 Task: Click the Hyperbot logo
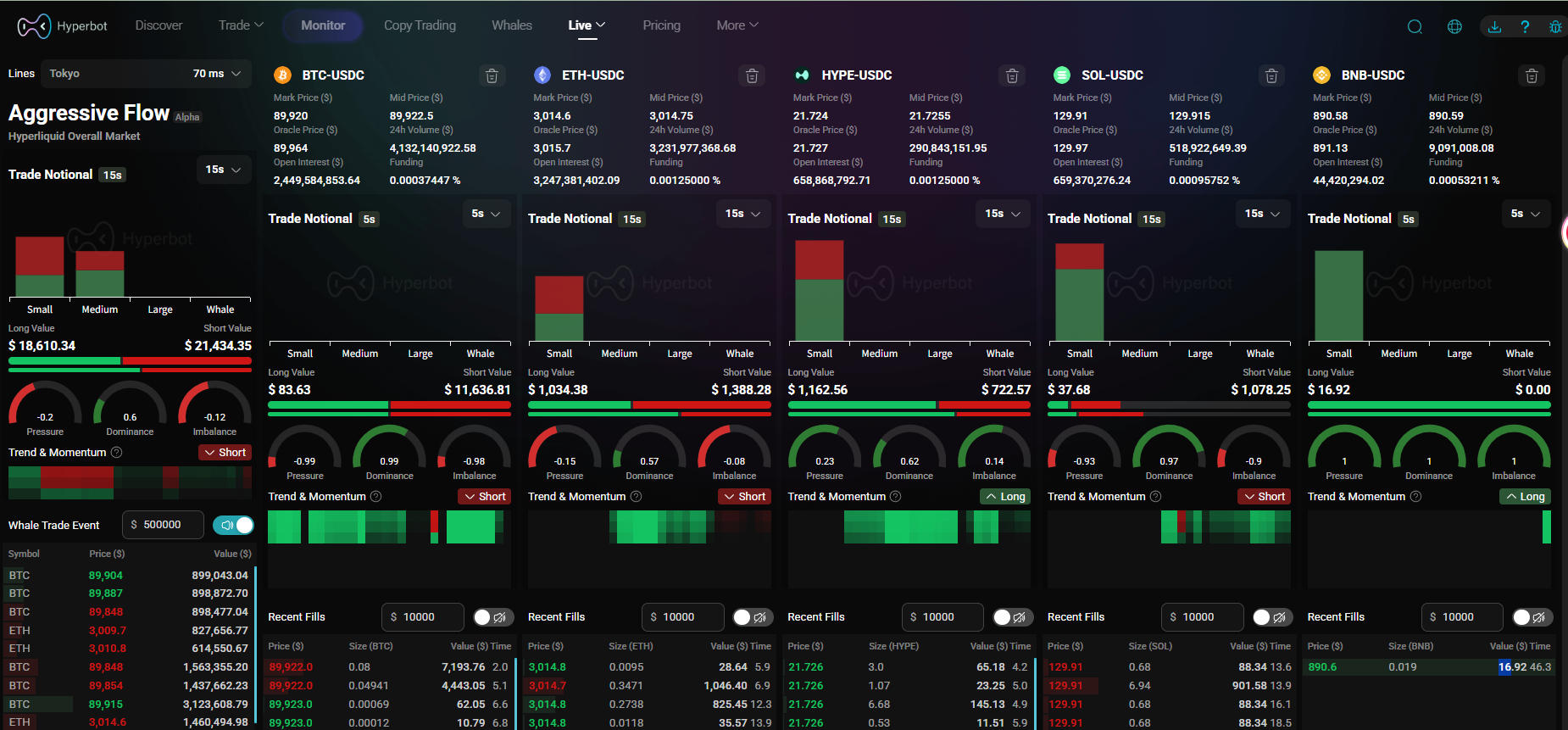(x=63, y=26)
